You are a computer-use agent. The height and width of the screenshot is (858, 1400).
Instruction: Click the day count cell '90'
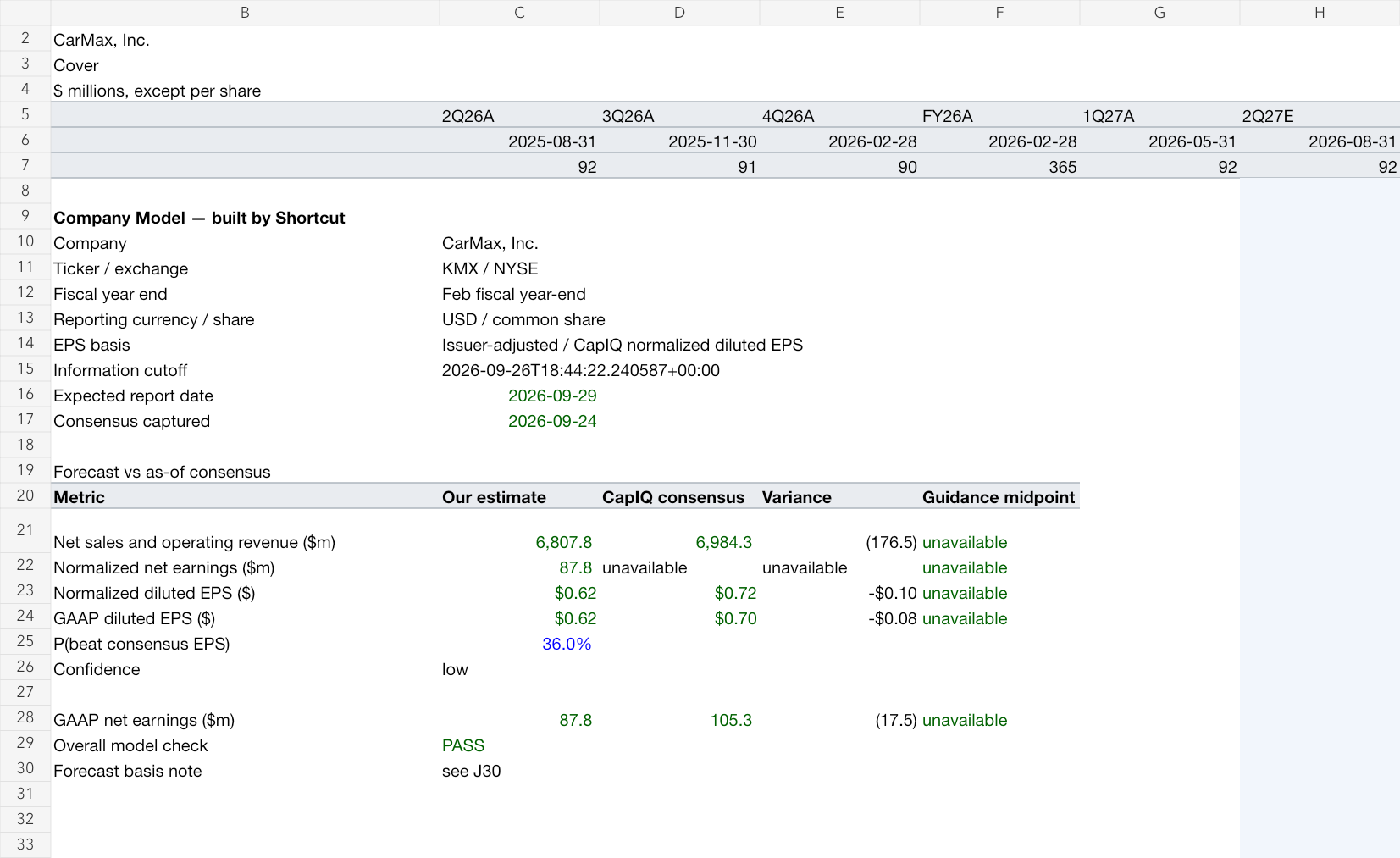(839, 167)
